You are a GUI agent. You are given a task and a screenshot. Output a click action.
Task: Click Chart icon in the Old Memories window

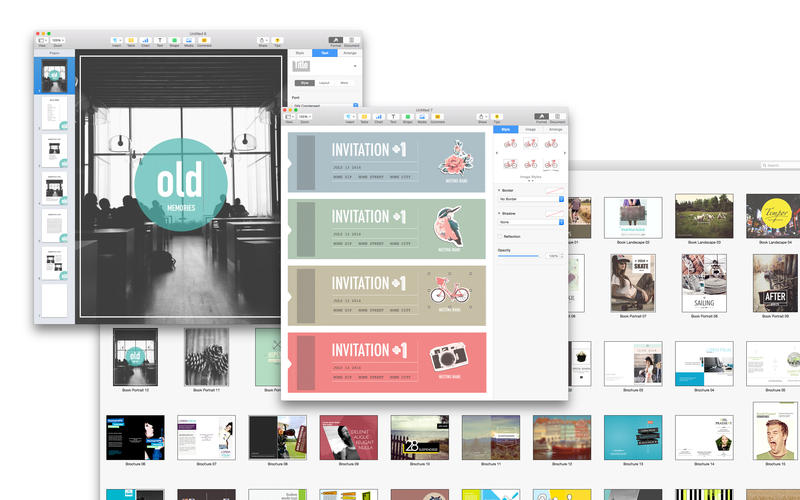pos(145,40)
